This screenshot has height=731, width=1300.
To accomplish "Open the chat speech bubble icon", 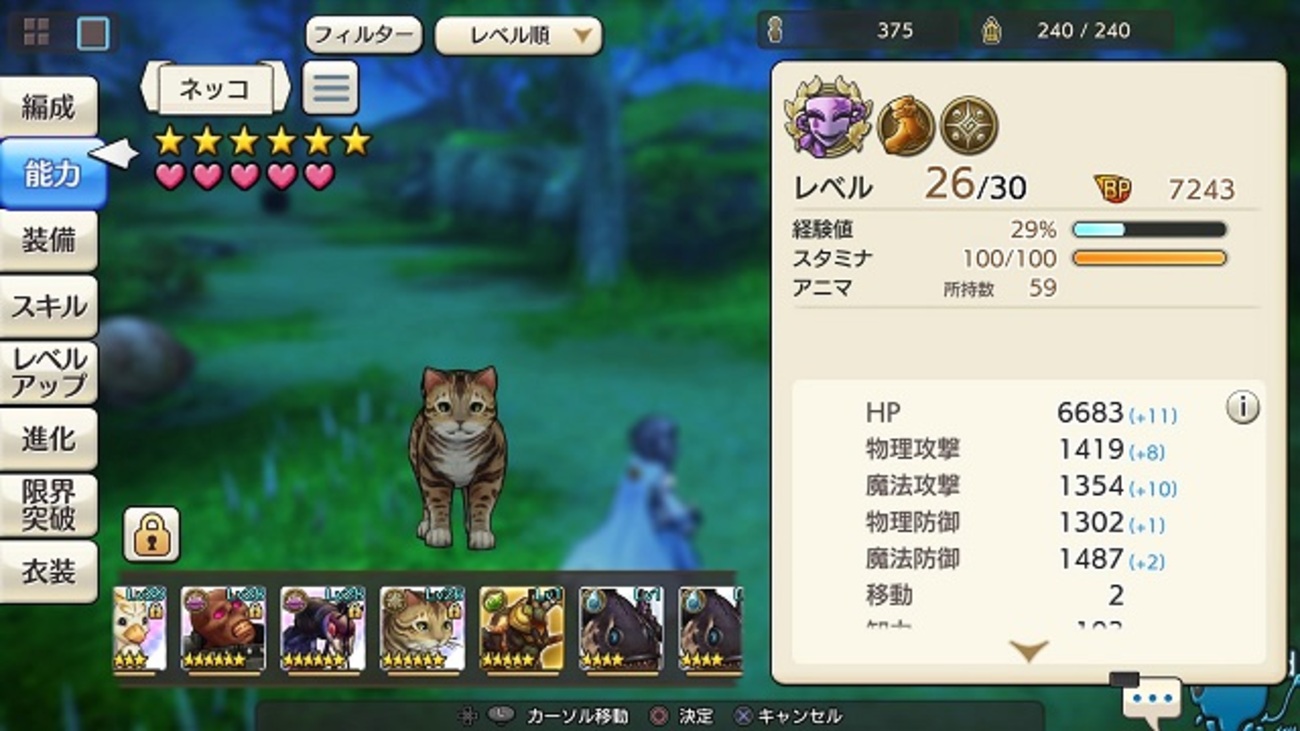I will 1151,698.
